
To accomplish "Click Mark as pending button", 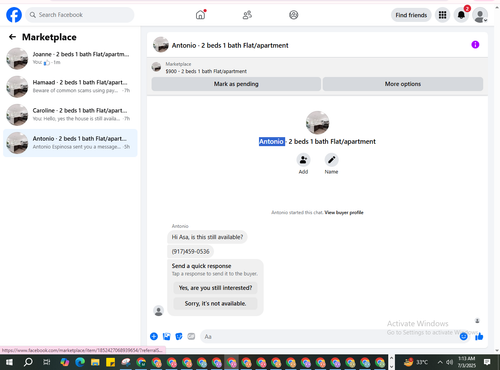I will click(236, 84).
